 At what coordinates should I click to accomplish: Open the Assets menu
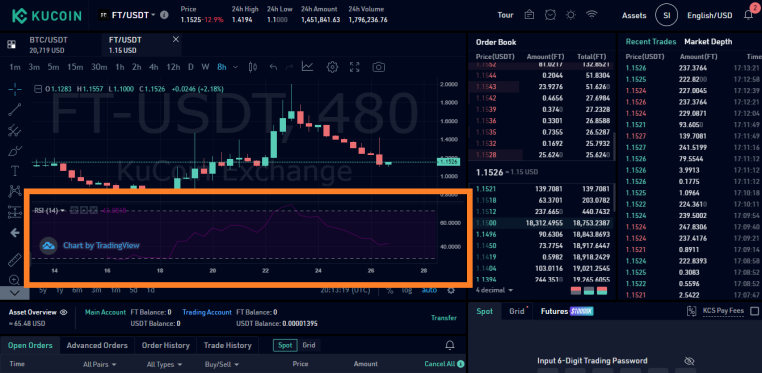634,16
